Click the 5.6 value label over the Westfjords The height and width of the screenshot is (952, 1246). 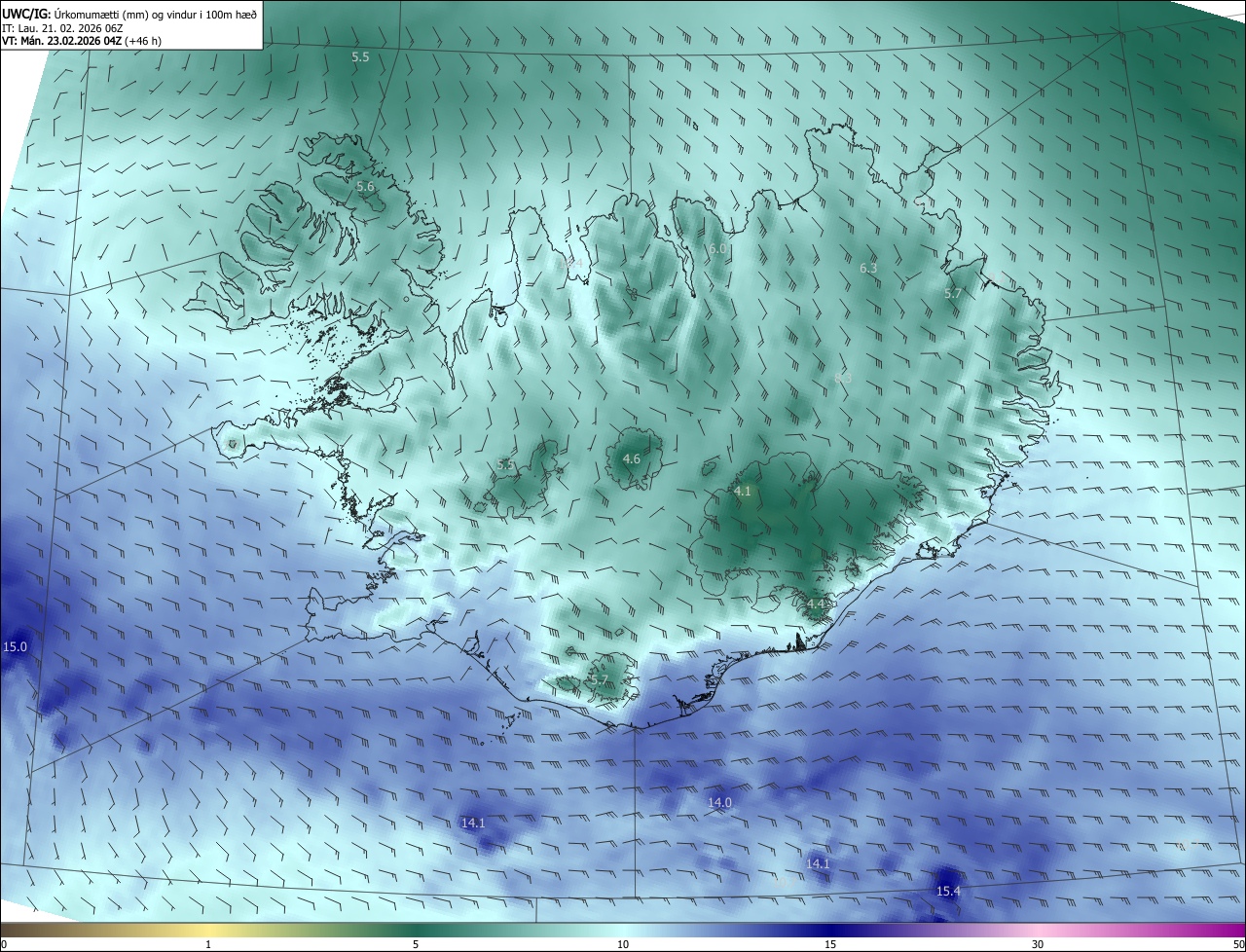(365, 186)
